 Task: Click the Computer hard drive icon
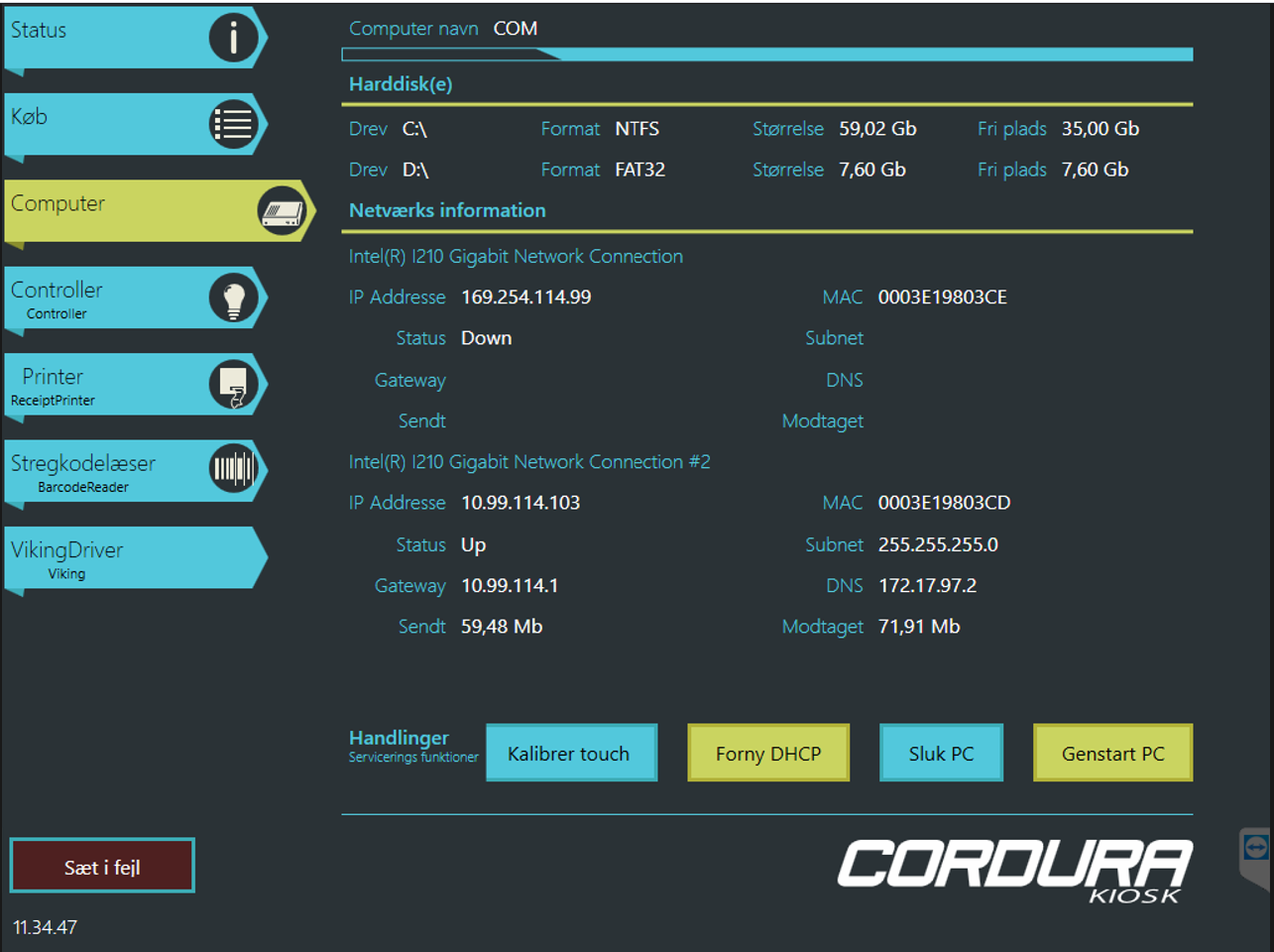pos(282,211)
